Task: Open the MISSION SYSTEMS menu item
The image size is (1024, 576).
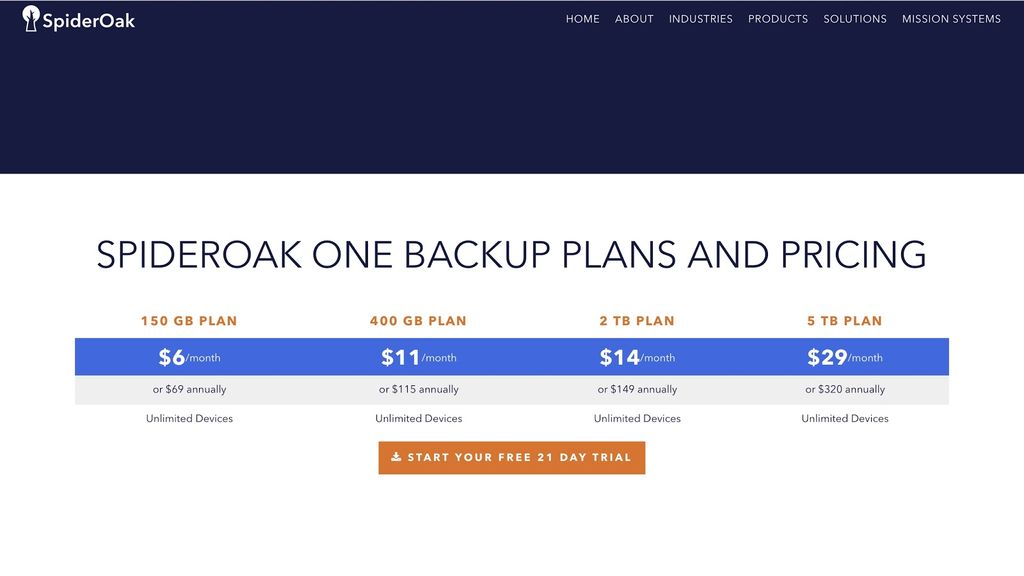Action: [x=951, y=18]
